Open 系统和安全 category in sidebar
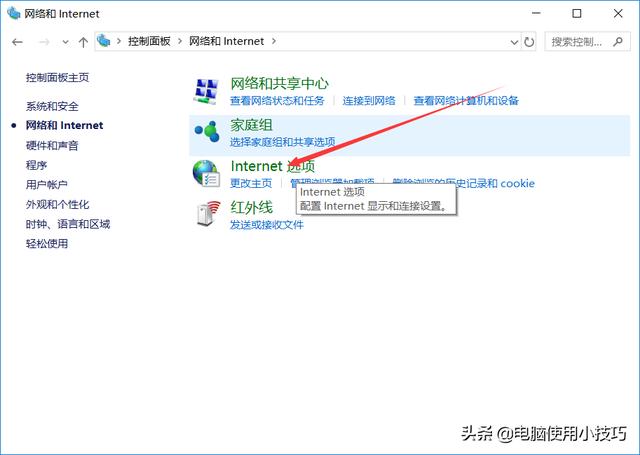Image resolution: width=640 pixels, height=455 pixels. click(52, 106)
